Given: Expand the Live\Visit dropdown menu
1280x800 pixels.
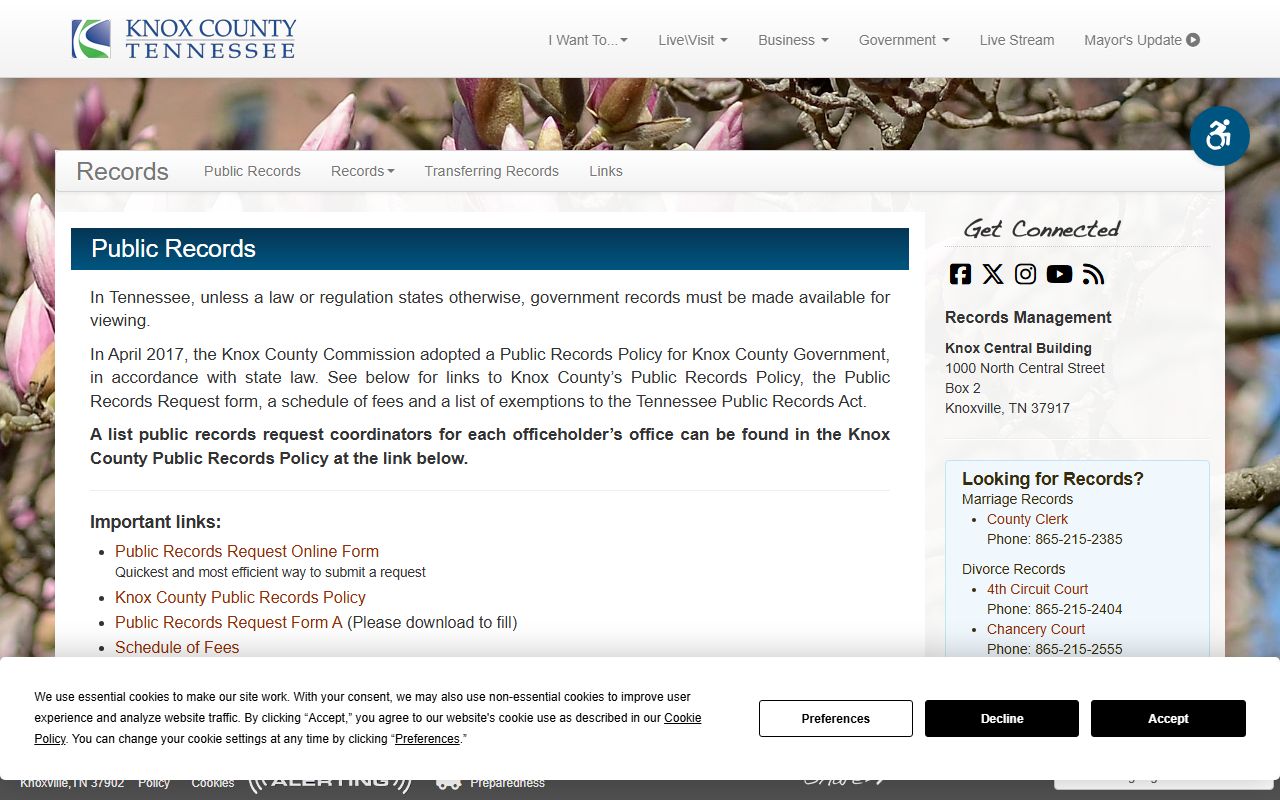Looking at the screenshot, I should pos(693,40).
